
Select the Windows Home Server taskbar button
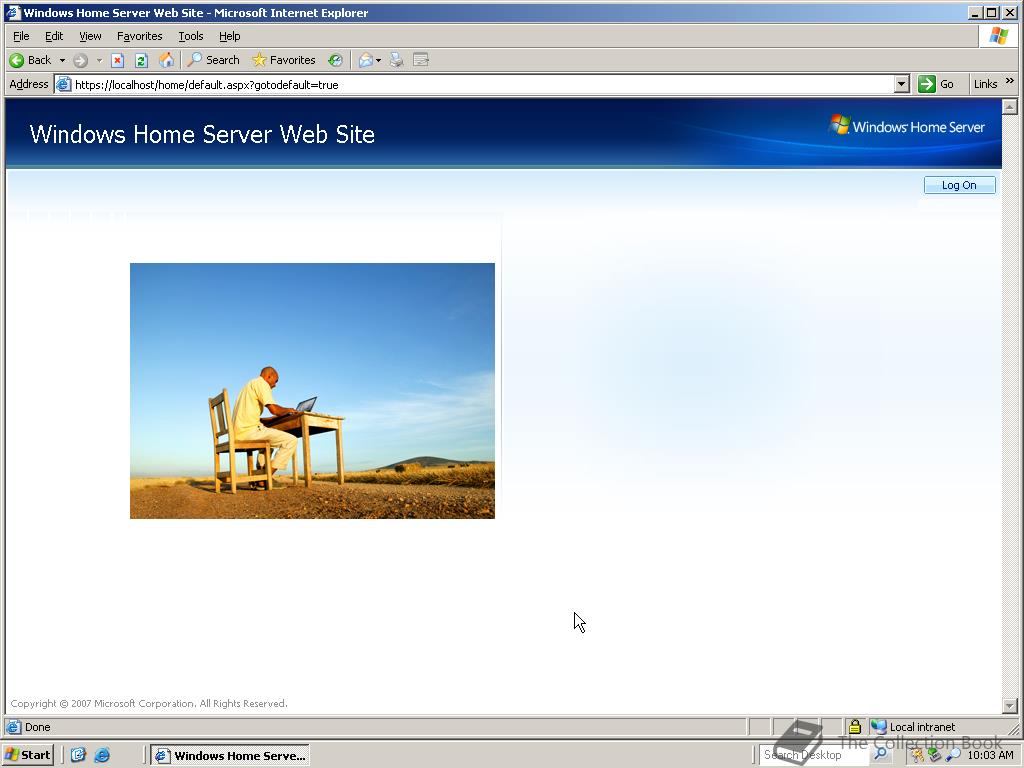click(x=230, y=756)
